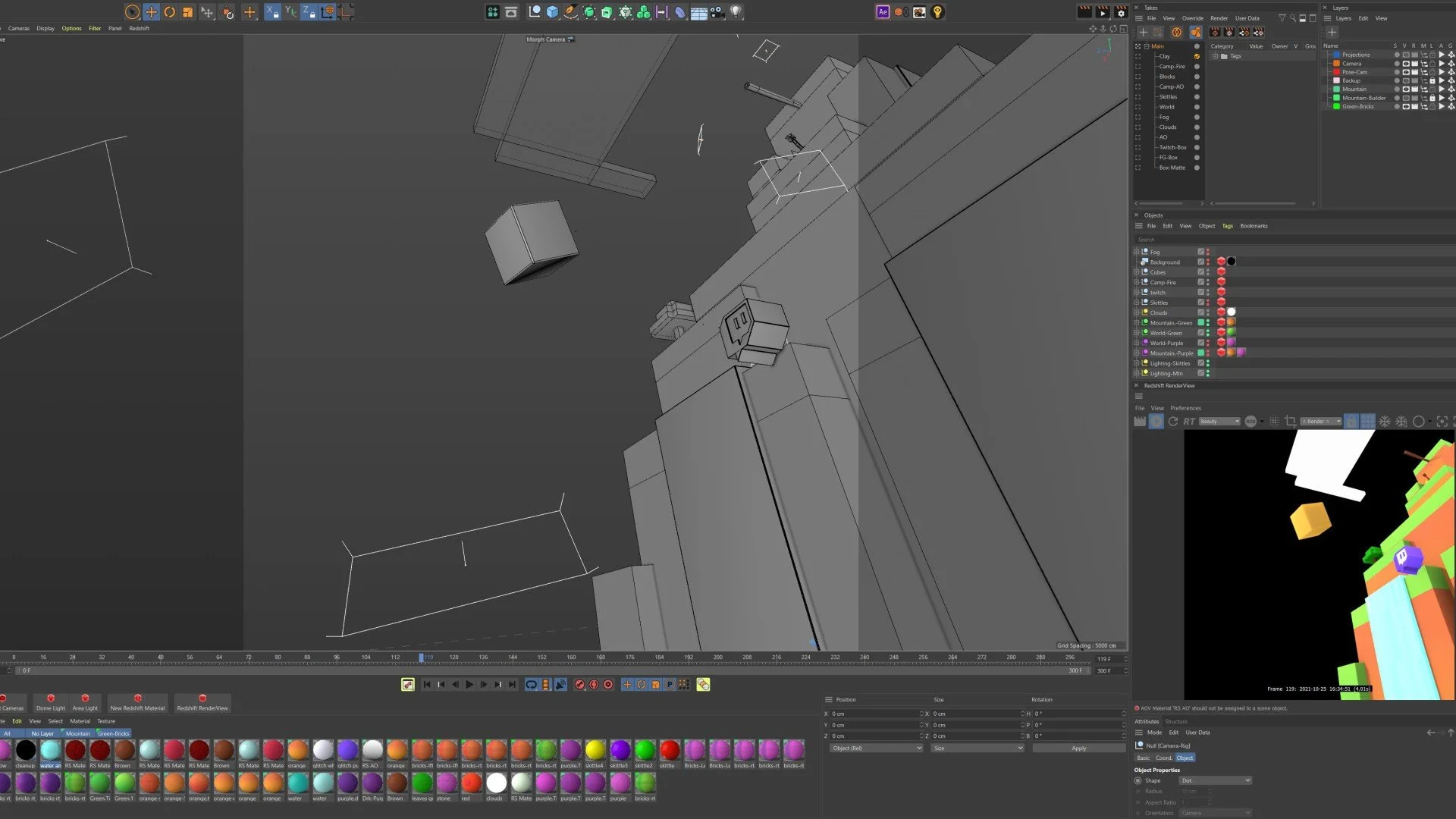Open the Filter menu in viewport
The width and height of the screenshot is (1456, 819).
(95, 29)
